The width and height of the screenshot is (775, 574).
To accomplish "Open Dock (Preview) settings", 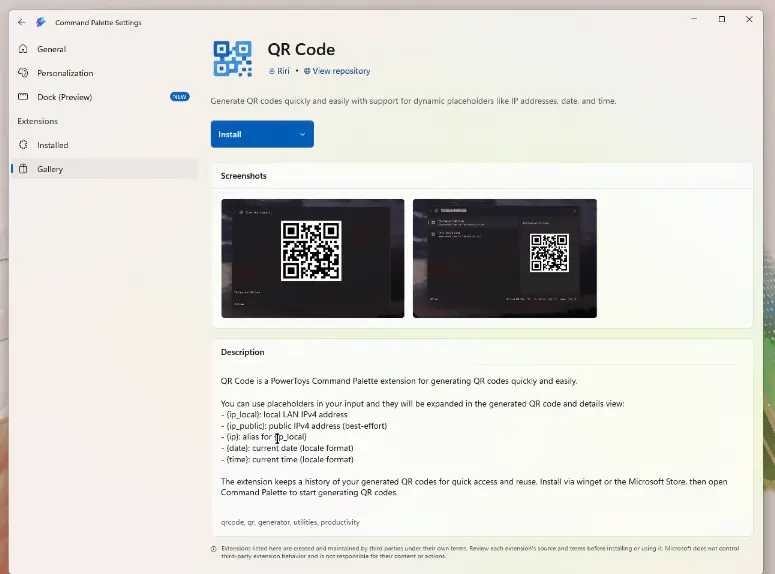I will point(104,97).
